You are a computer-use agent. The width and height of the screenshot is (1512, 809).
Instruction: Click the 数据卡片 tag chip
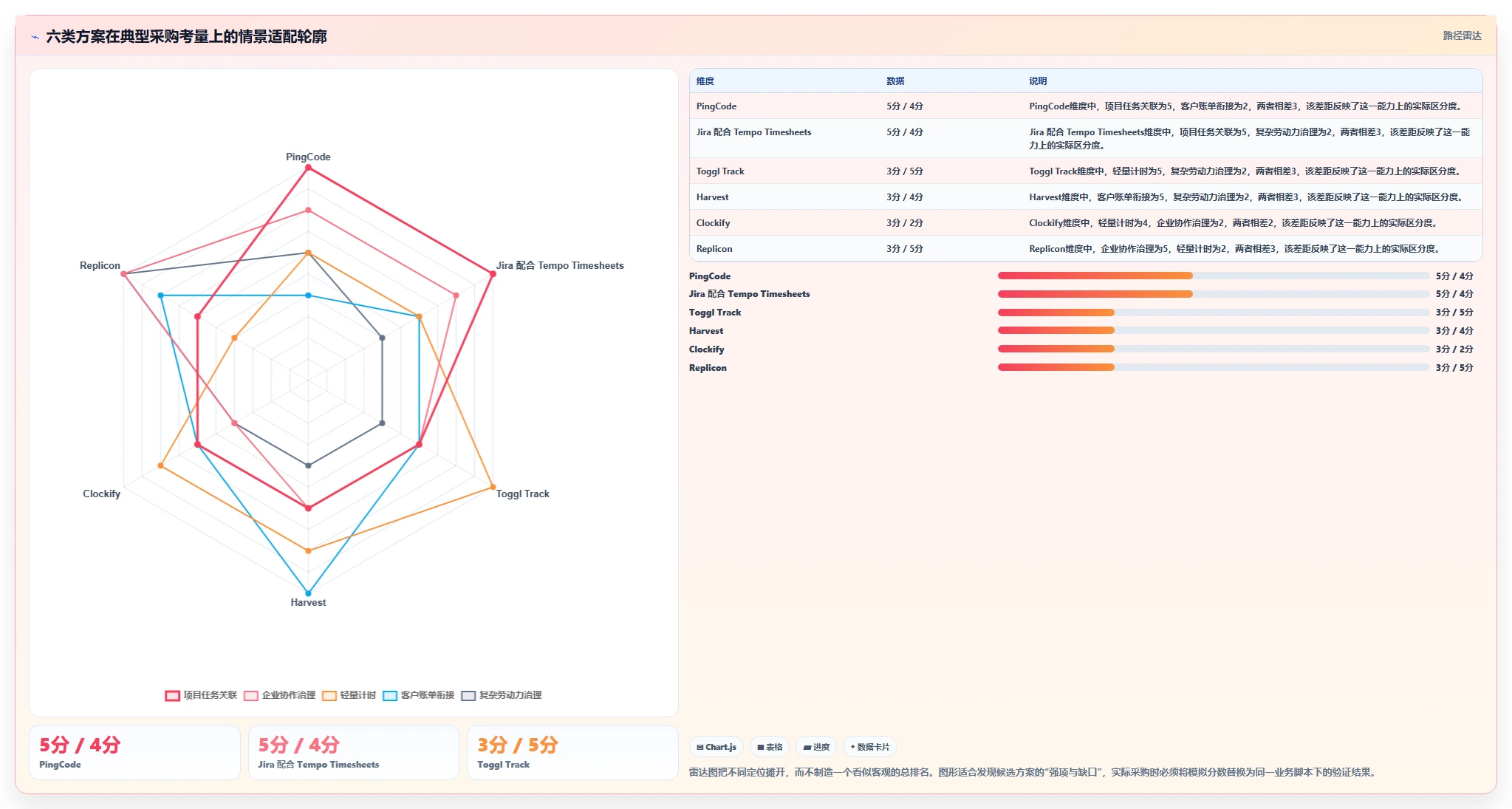point(870,747)
